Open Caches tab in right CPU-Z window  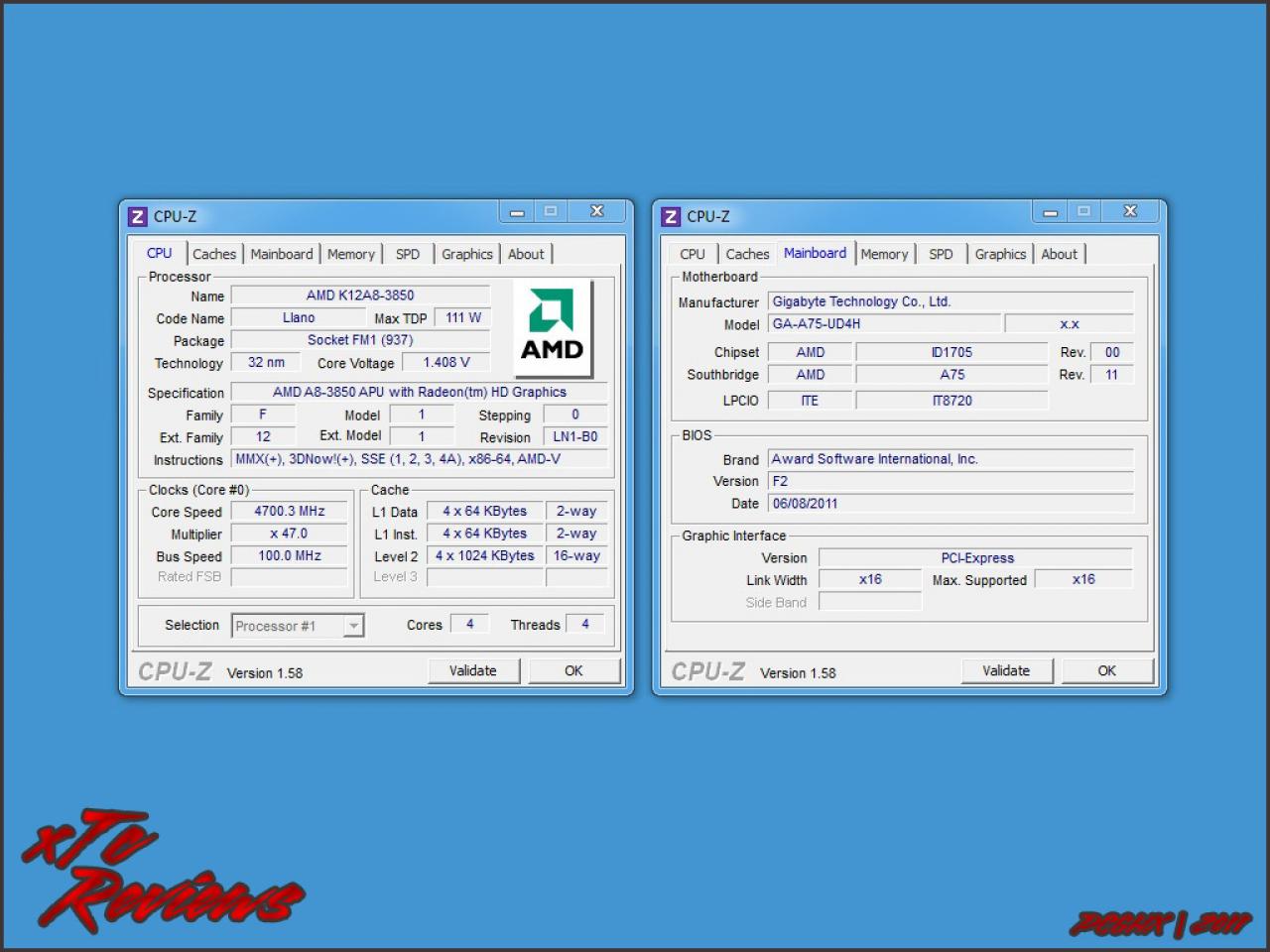pos(747,254)
